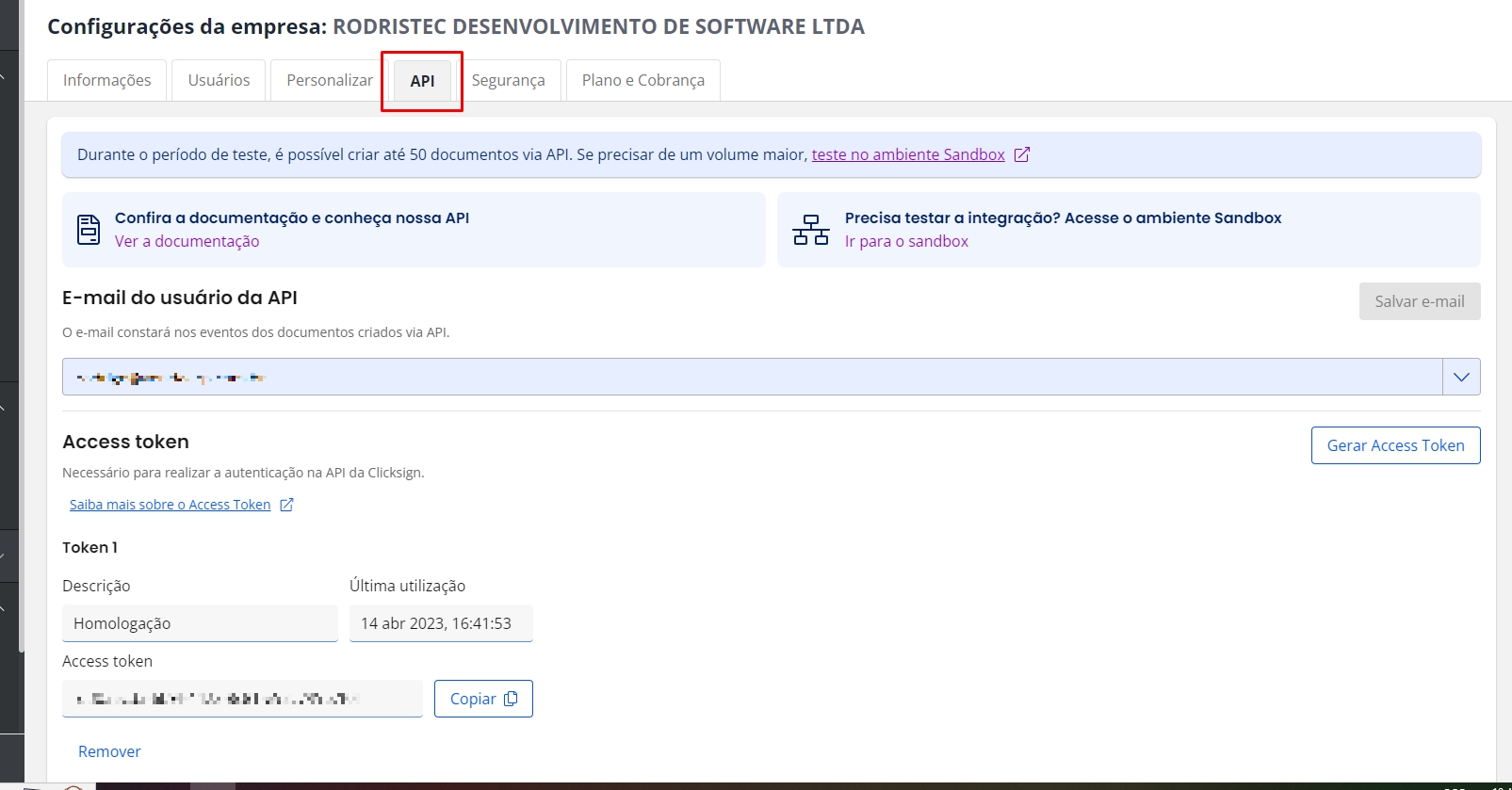This screenshot has height=790, width=1512.
Task: Click the documentation file icon
Action: (89, 230)
